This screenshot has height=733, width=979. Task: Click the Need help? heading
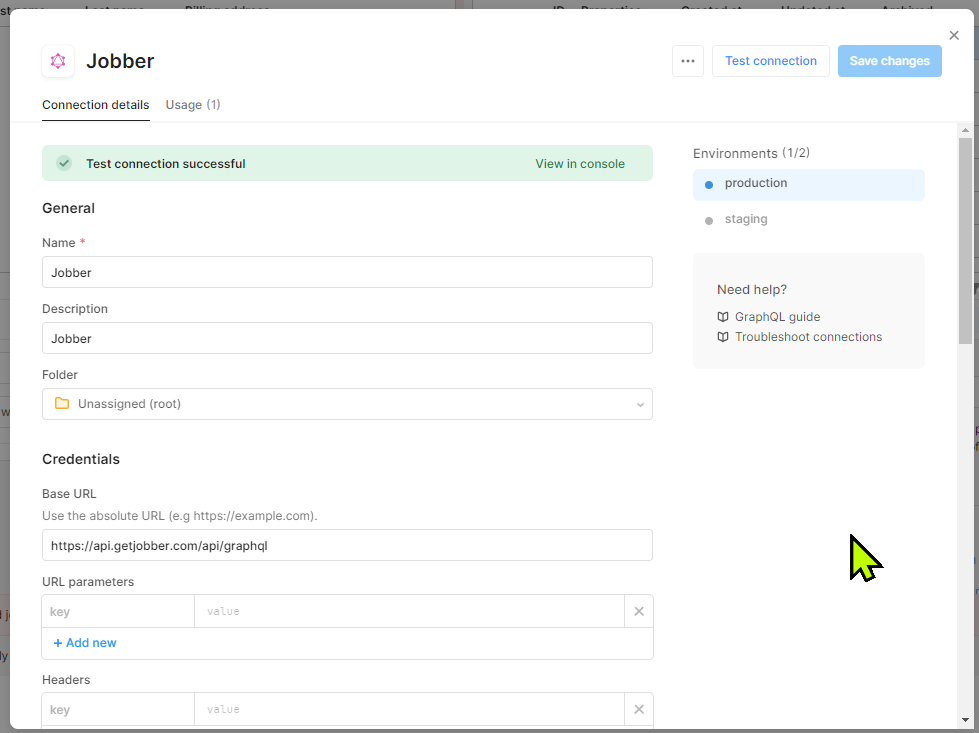tap(752, 290)
